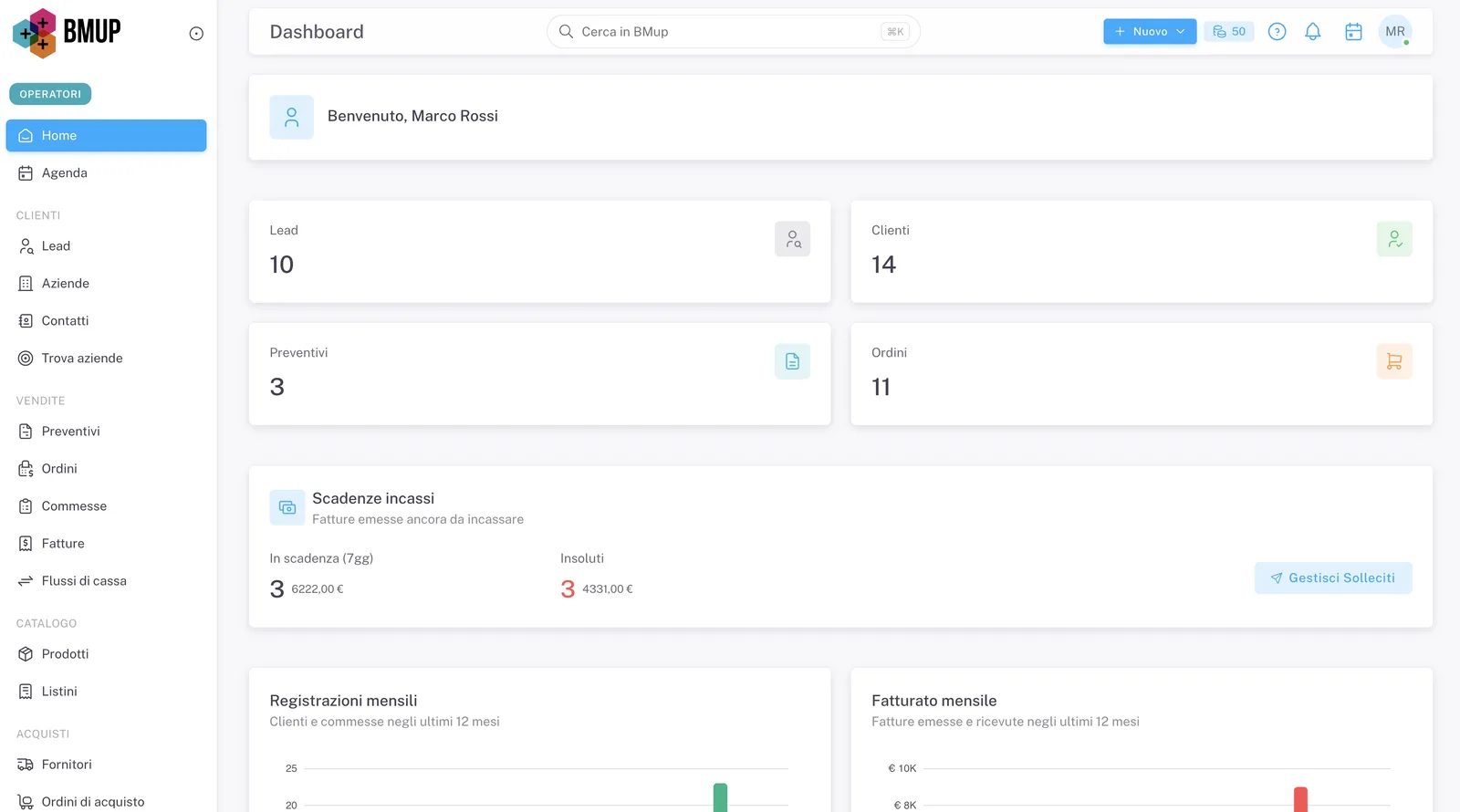Open Contatti in the sidebar
Viewport: 1460px width, 812px height.
[x=106, y=321]
